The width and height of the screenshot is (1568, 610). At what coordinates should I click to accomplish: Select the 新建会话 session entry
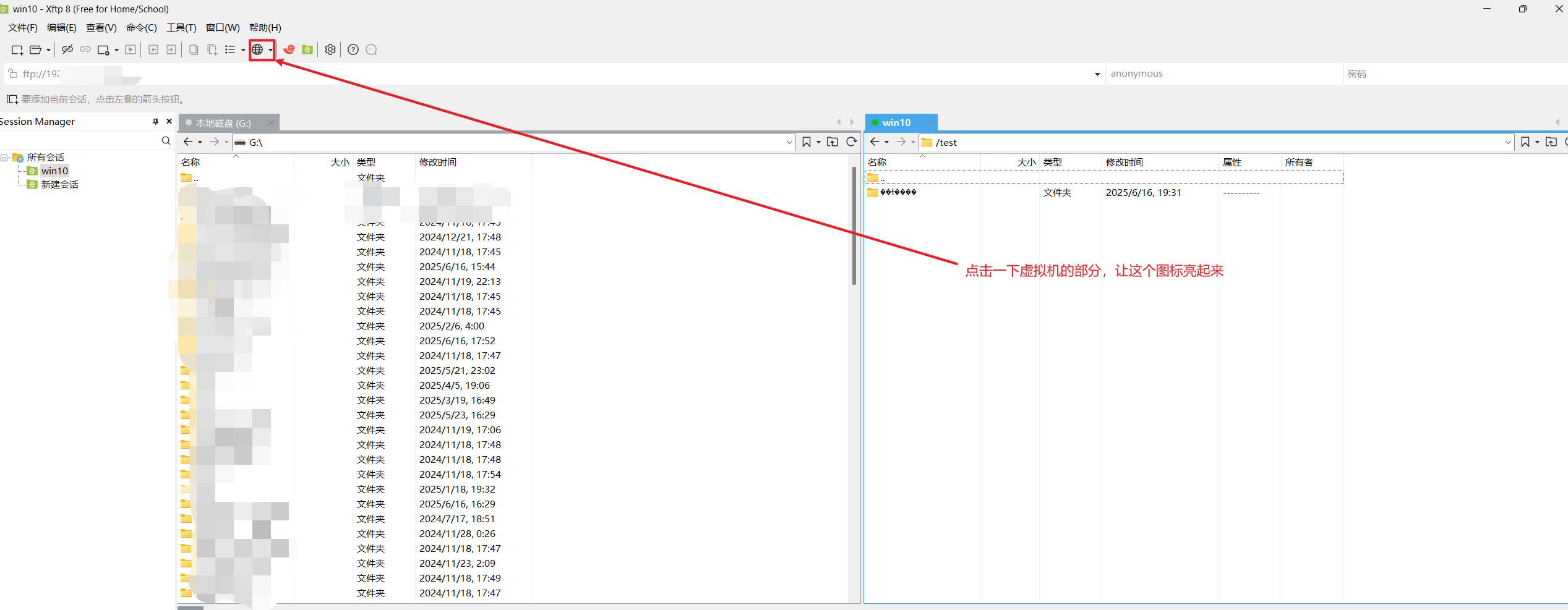(59, 185)
